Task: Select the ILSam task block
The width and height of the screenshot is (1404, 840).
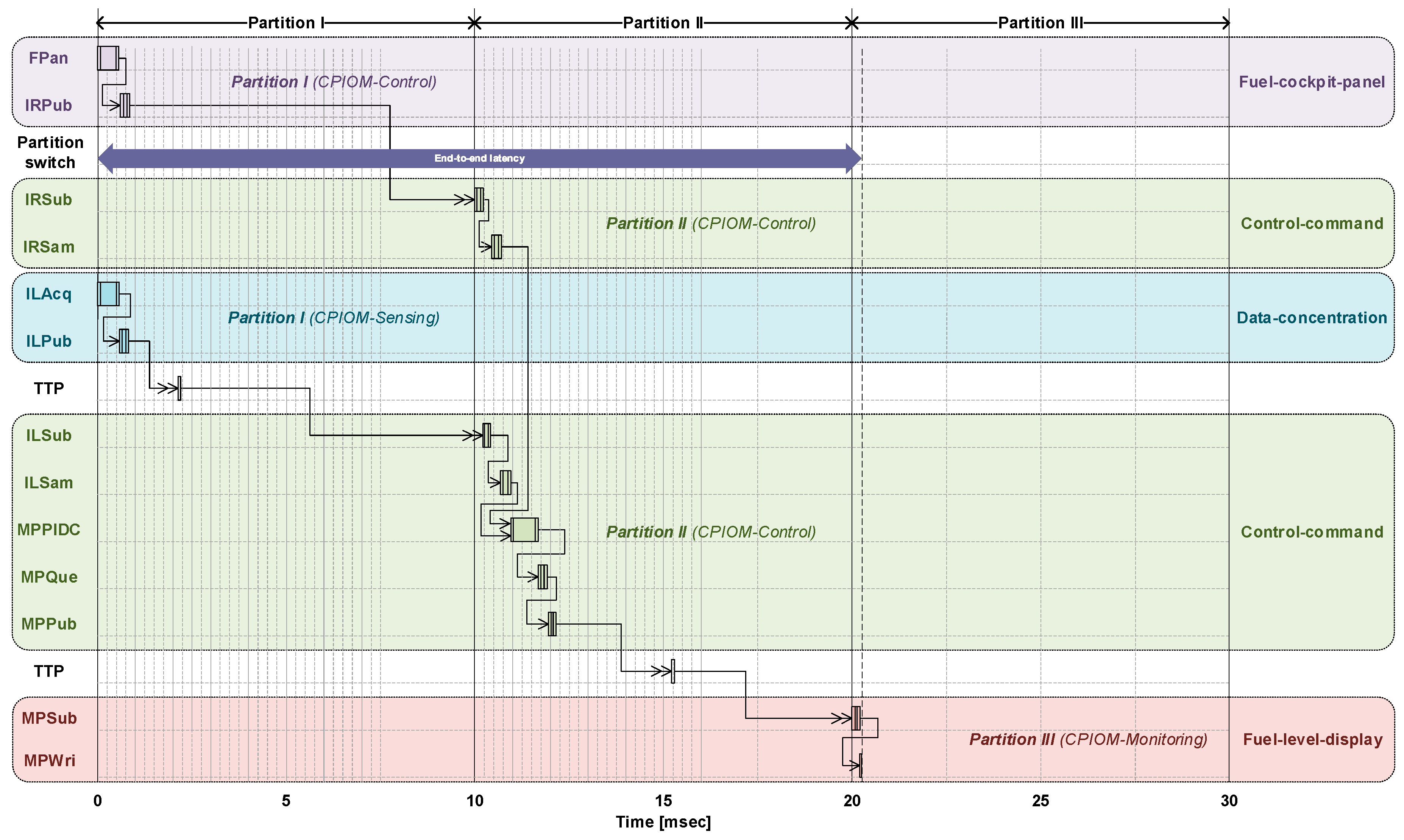Action: [505, 483]
